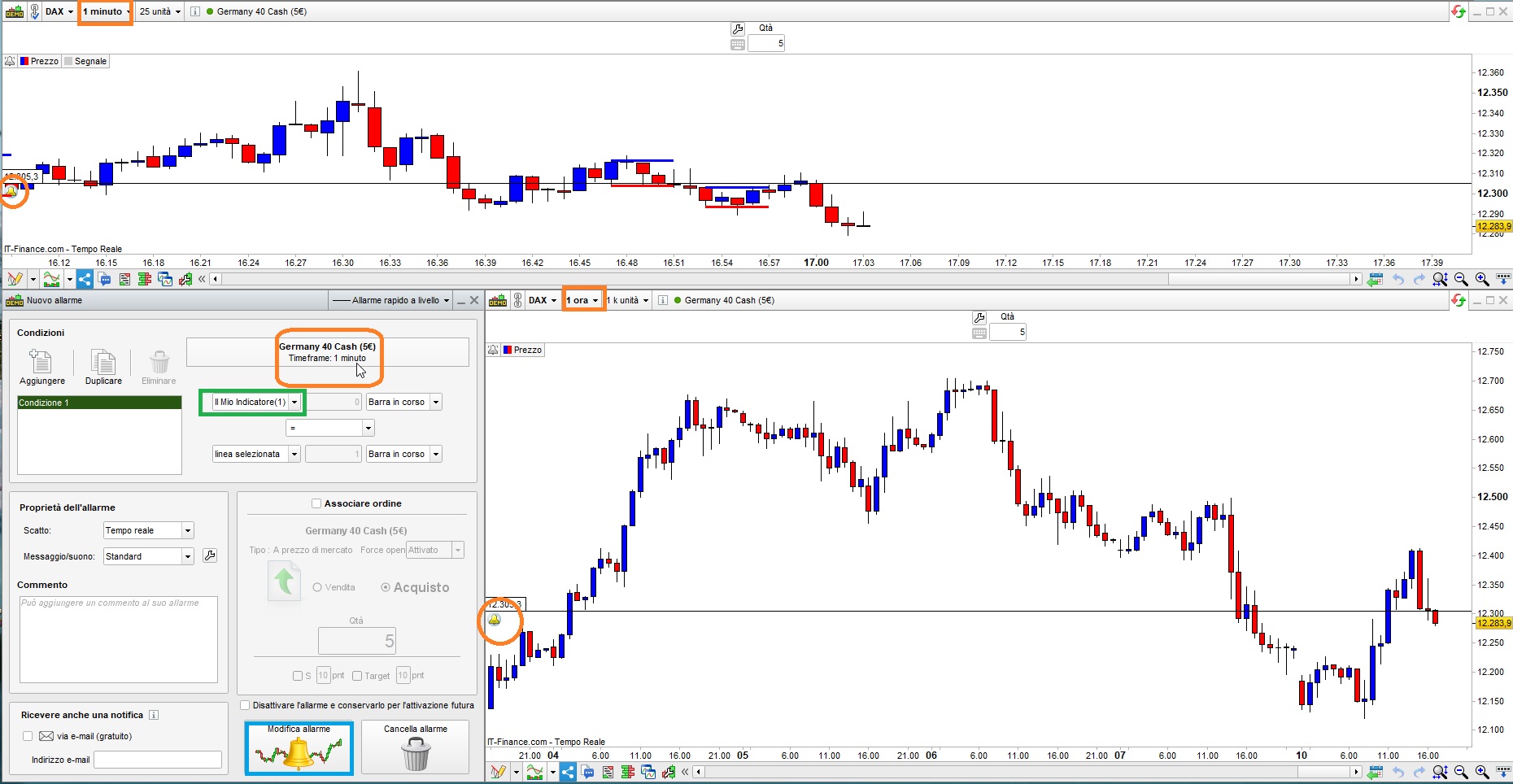
Task: Click the alarm bell marker on 1-hour chart
Action: click(495, 620)
